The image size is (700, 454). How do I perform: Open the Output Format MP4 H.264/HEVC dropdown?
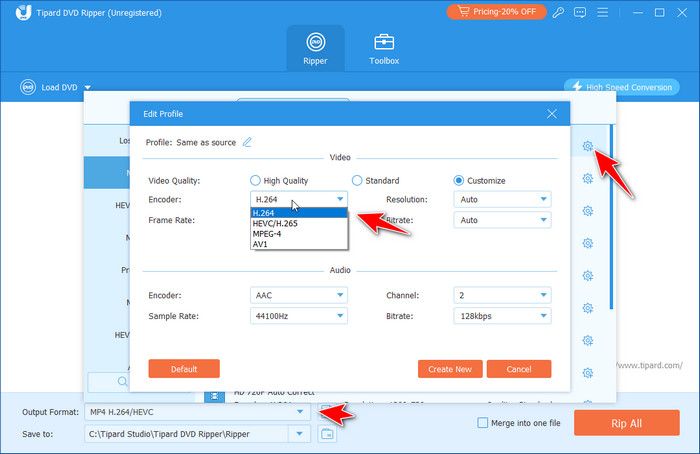(197, 412)
